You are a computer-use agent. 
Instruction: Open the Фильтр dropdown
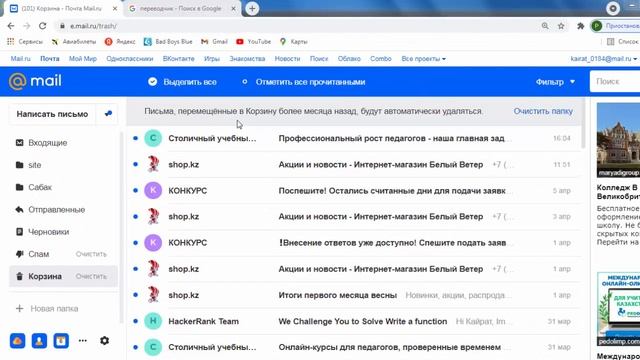pos(555,82)
